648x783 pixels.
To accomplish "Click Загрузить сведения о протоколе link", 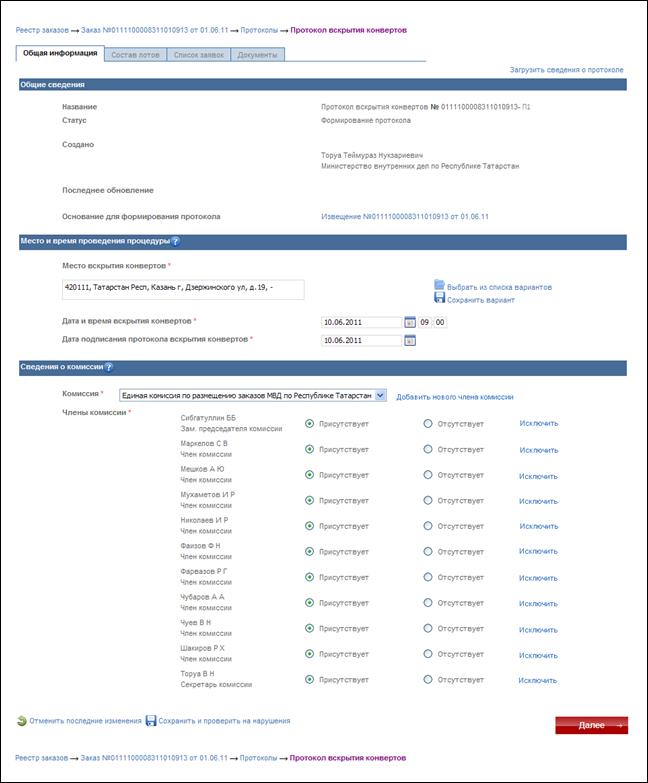I will pos(566,70).
